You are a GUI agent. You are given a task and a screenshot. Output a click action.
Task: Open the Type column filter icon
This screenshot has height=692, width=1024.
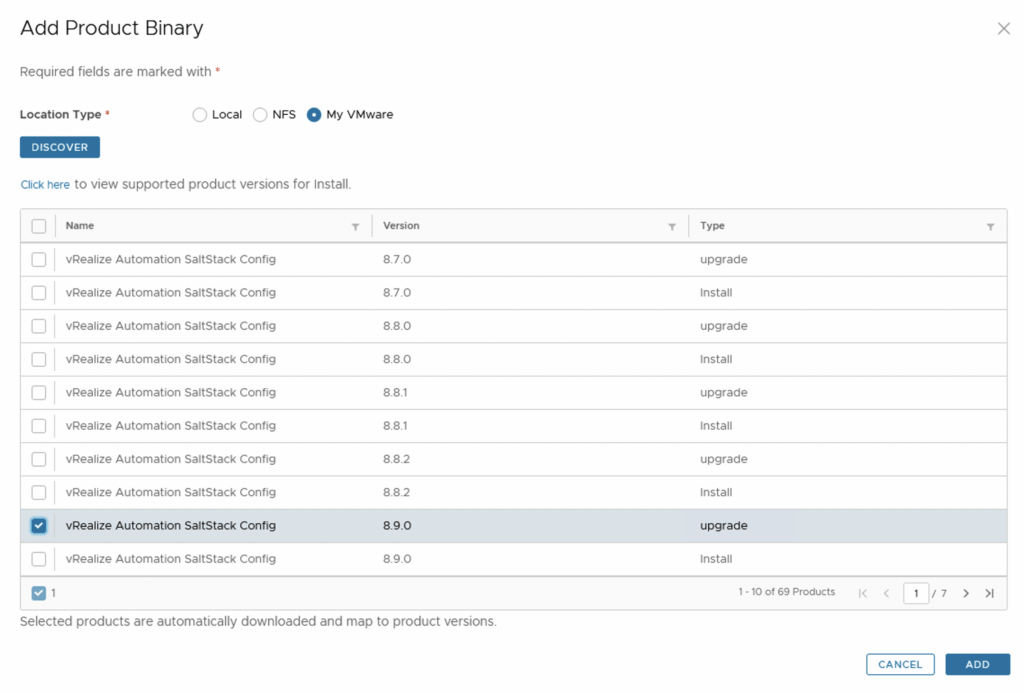990,227
